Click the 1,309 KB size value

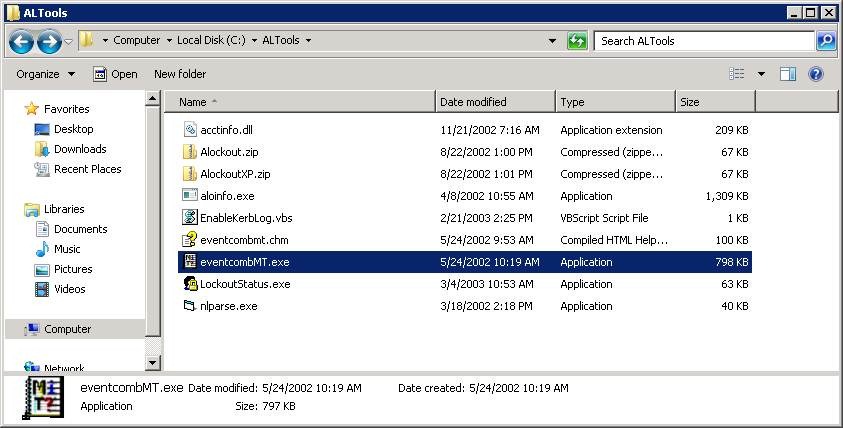[x=727, y=196]
